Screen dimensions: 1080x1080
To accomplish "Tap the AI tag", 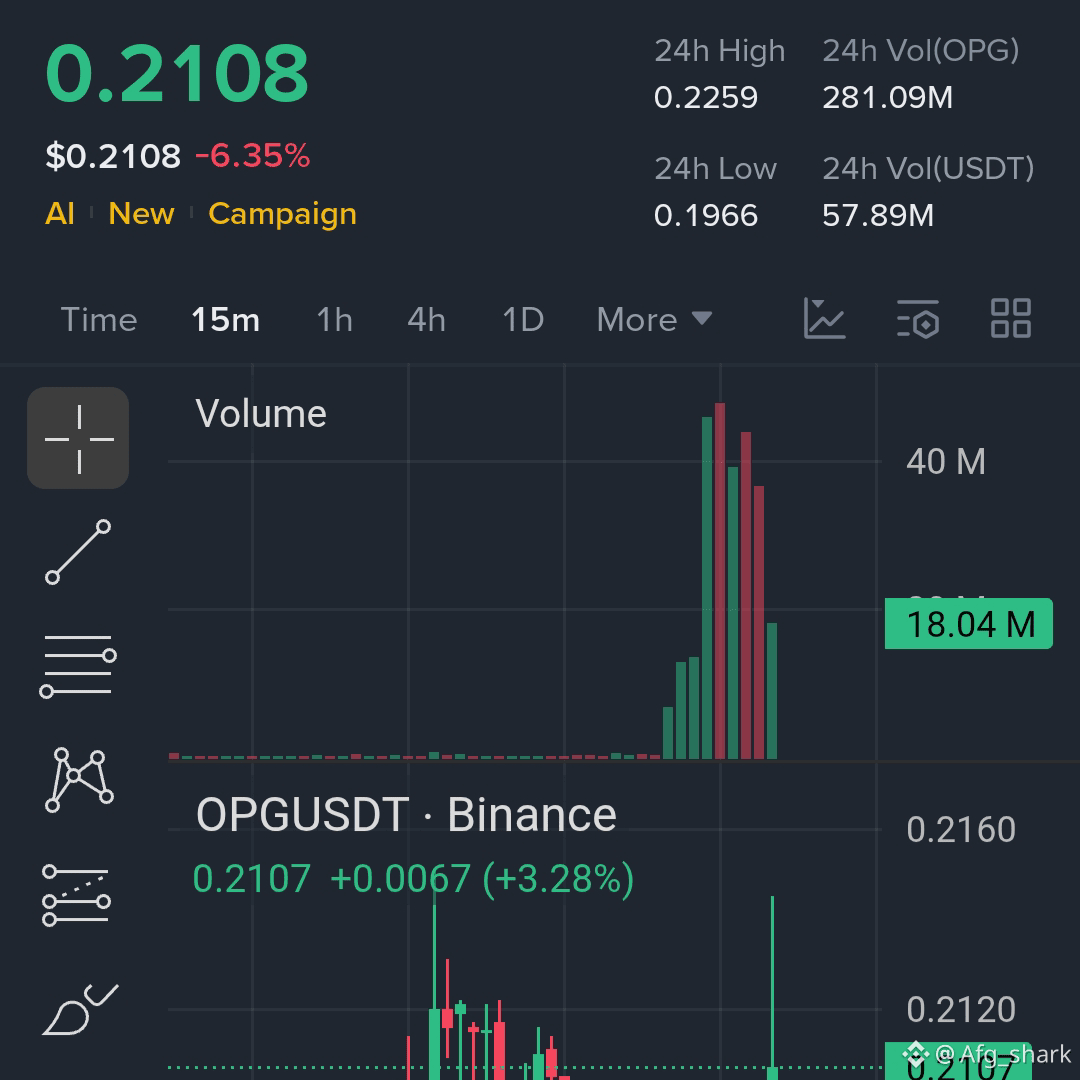I will click(x=60, y=214).
